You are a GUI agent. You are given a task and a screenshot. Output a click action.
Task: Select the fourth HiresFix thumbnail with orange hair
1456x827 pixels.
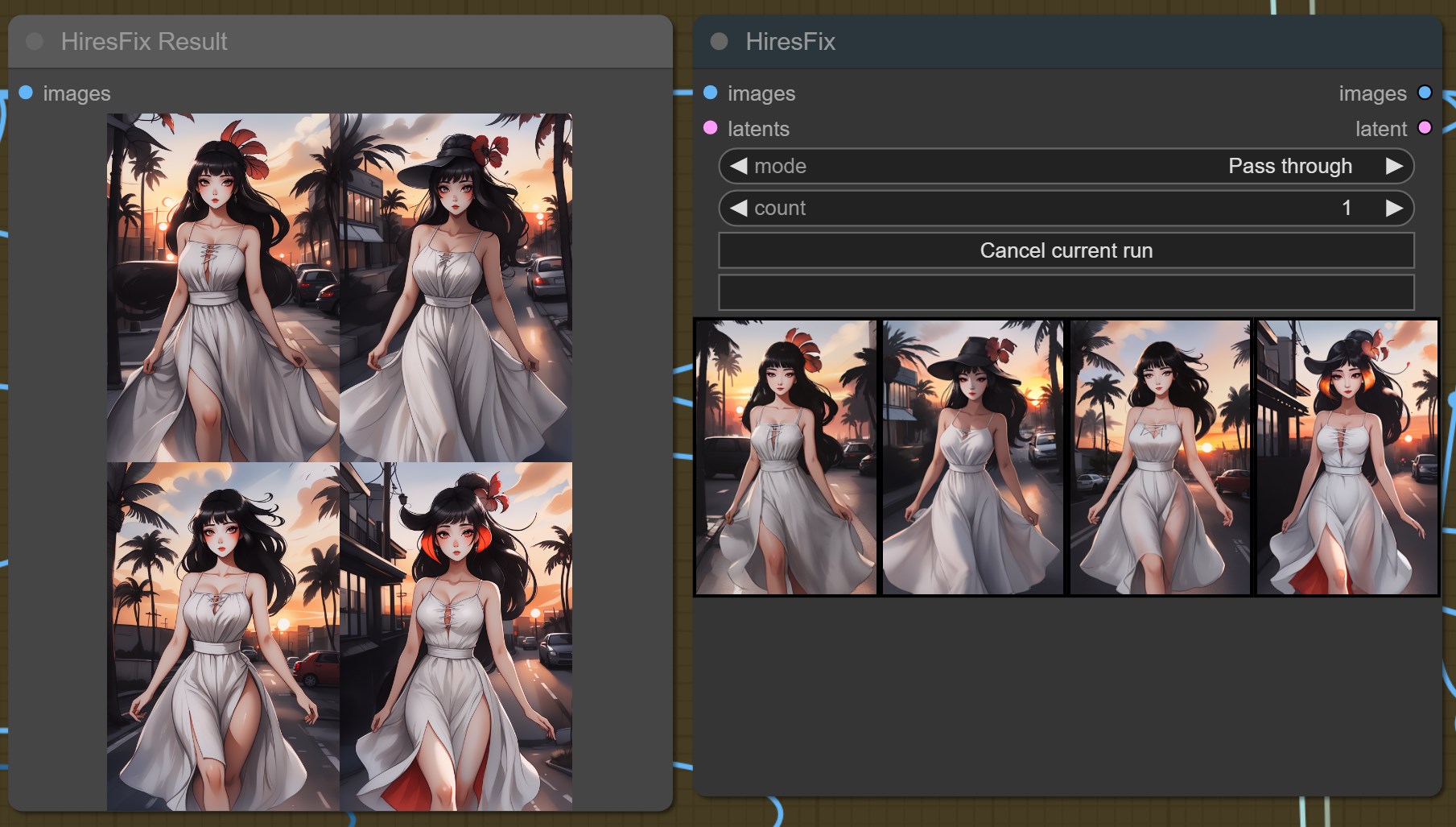click(x=1347, y=457)
